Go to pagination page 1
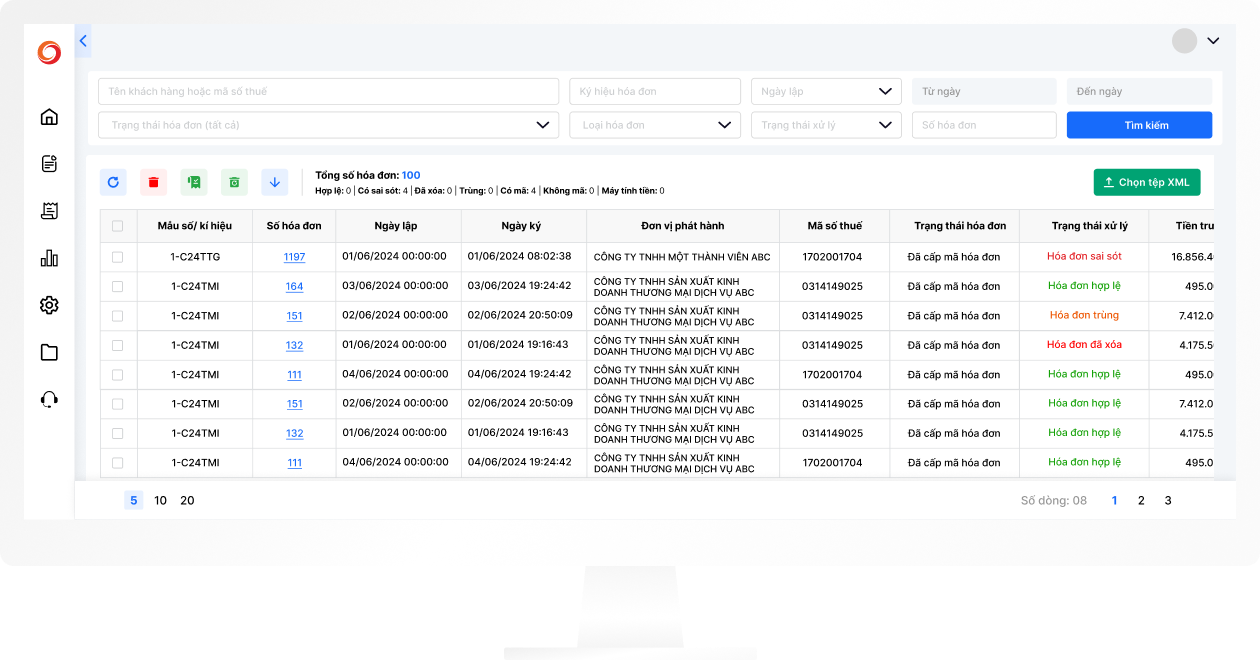The width and height of the screenshot is (1260, 660). (1115, 500)
